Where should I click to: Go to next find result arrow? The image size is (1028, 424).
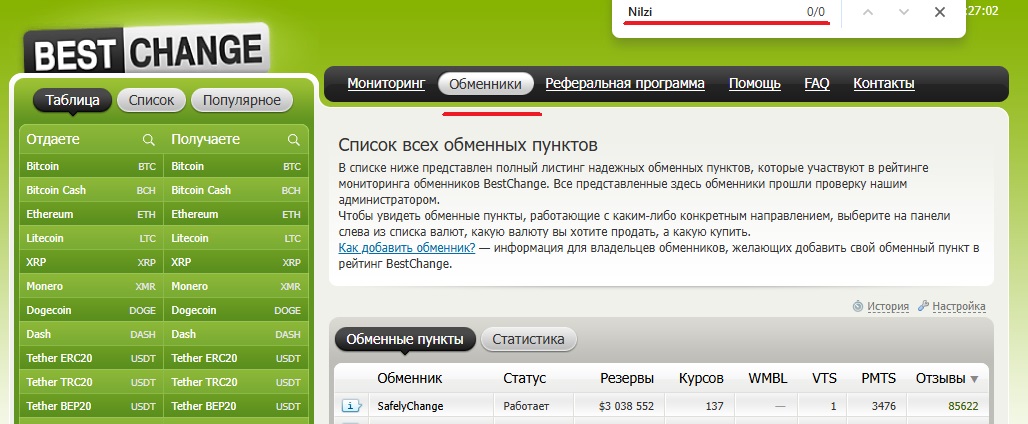pyautogui.click(x=904, y=12)
